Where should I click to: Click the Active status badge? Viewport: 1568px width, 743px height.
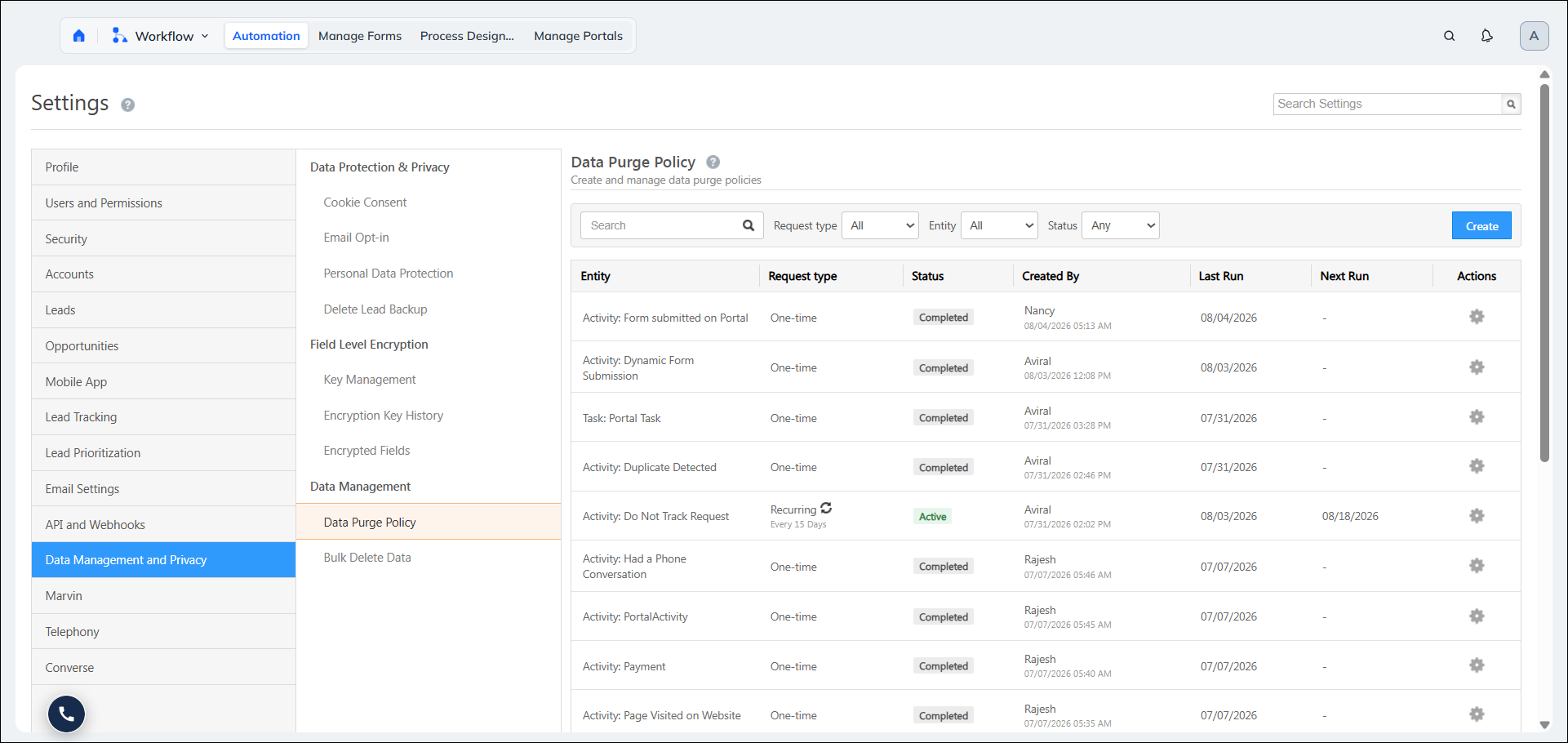coord(932,517)
